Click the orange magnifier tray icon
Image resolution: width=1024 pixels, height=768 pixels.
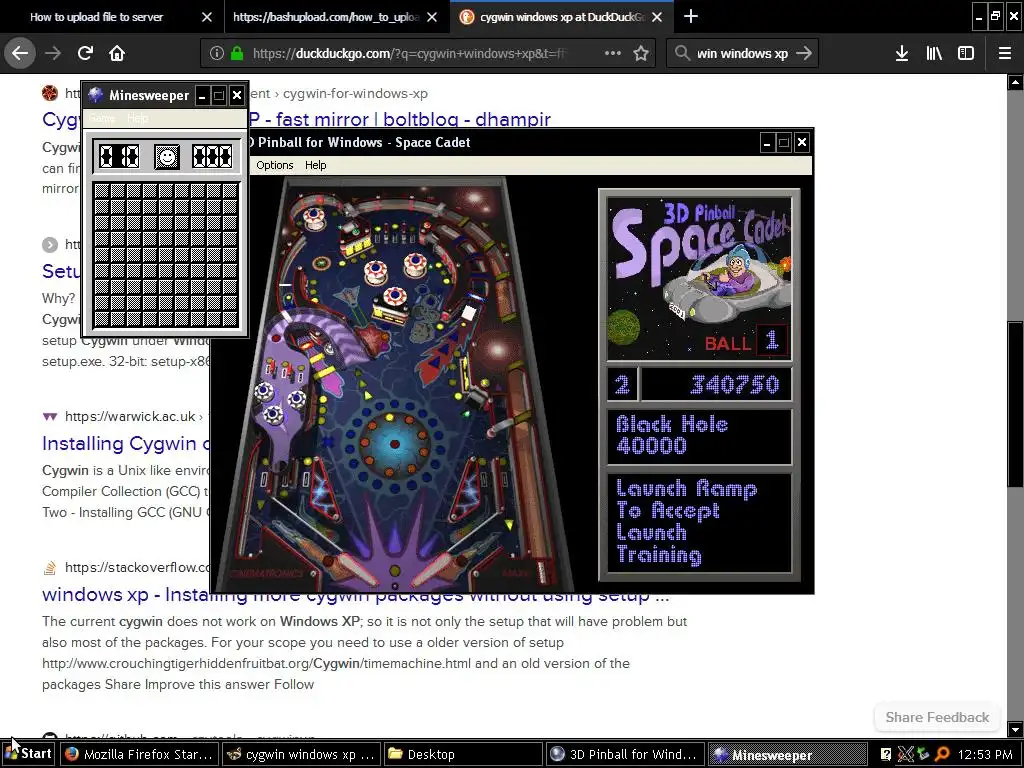(x=942, y=754)
